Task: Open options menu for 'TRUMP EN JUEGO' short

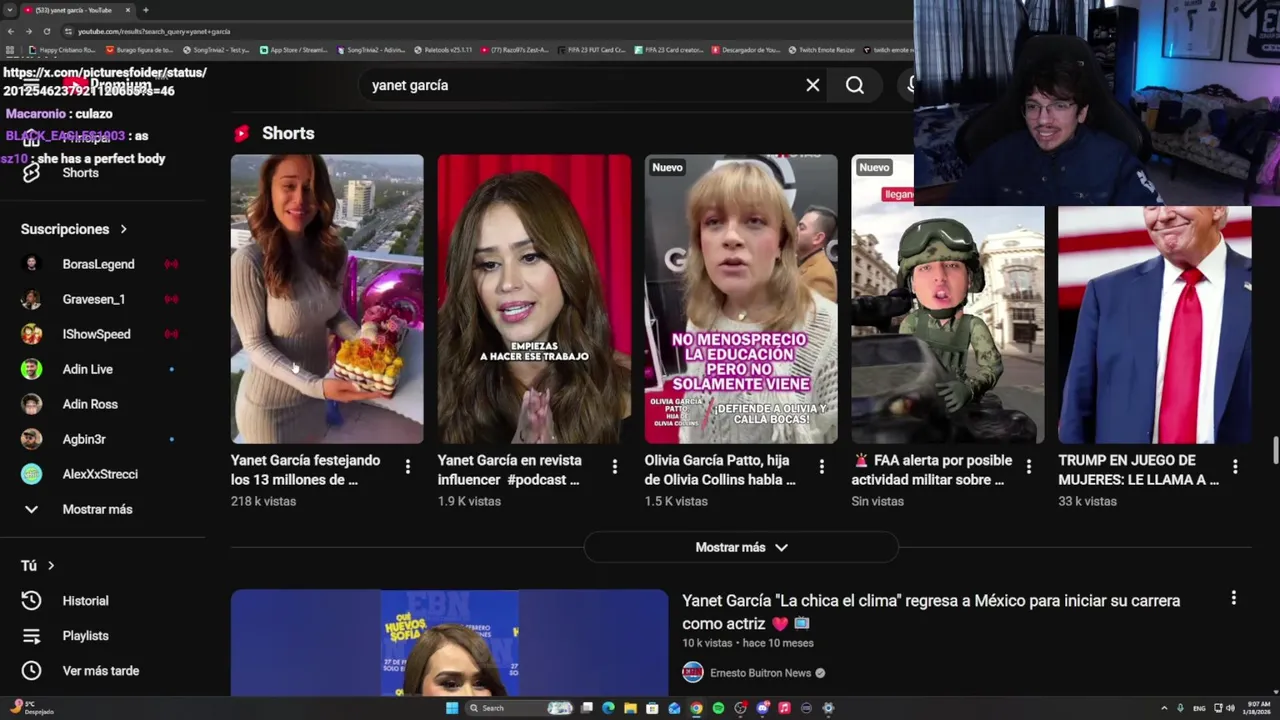Action: (x=1236, y=466)
